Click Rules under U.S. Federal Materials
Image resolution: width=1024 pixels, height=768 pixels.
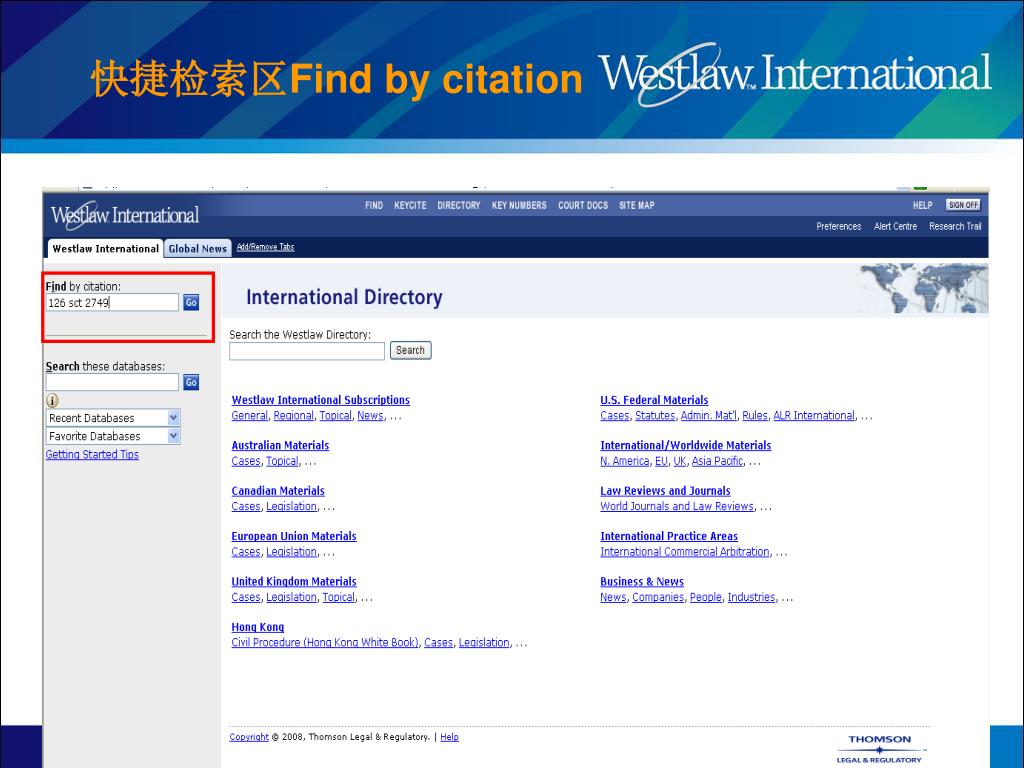click(x=755, y=415)
